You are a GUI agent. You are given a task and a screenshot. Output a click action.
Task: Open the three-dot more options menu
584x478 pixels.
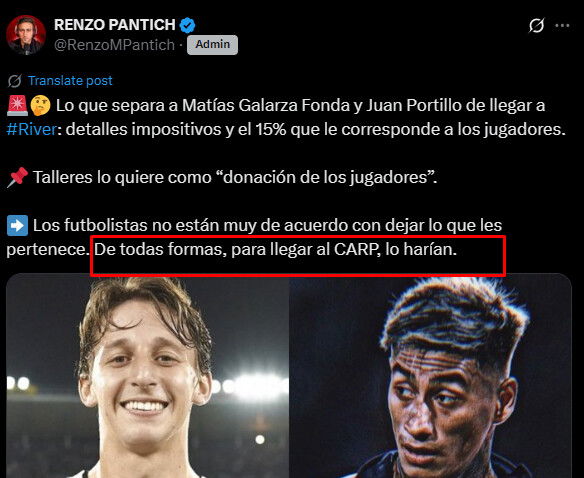coord(562,25)
